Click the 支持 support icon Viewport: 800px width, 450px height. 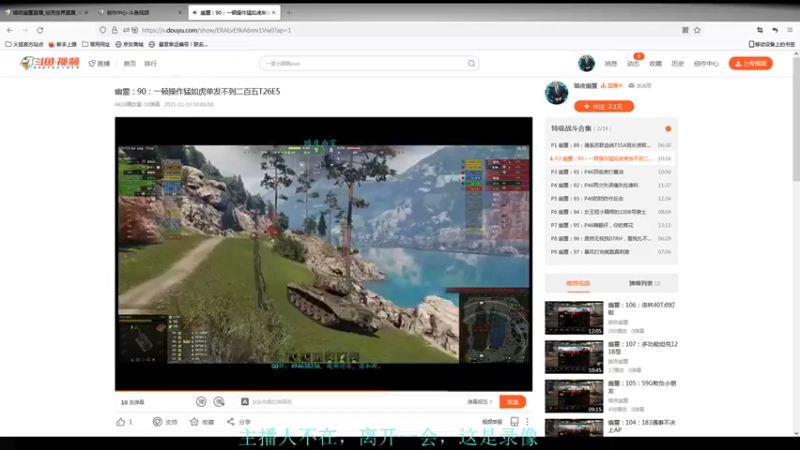(158, 422)
